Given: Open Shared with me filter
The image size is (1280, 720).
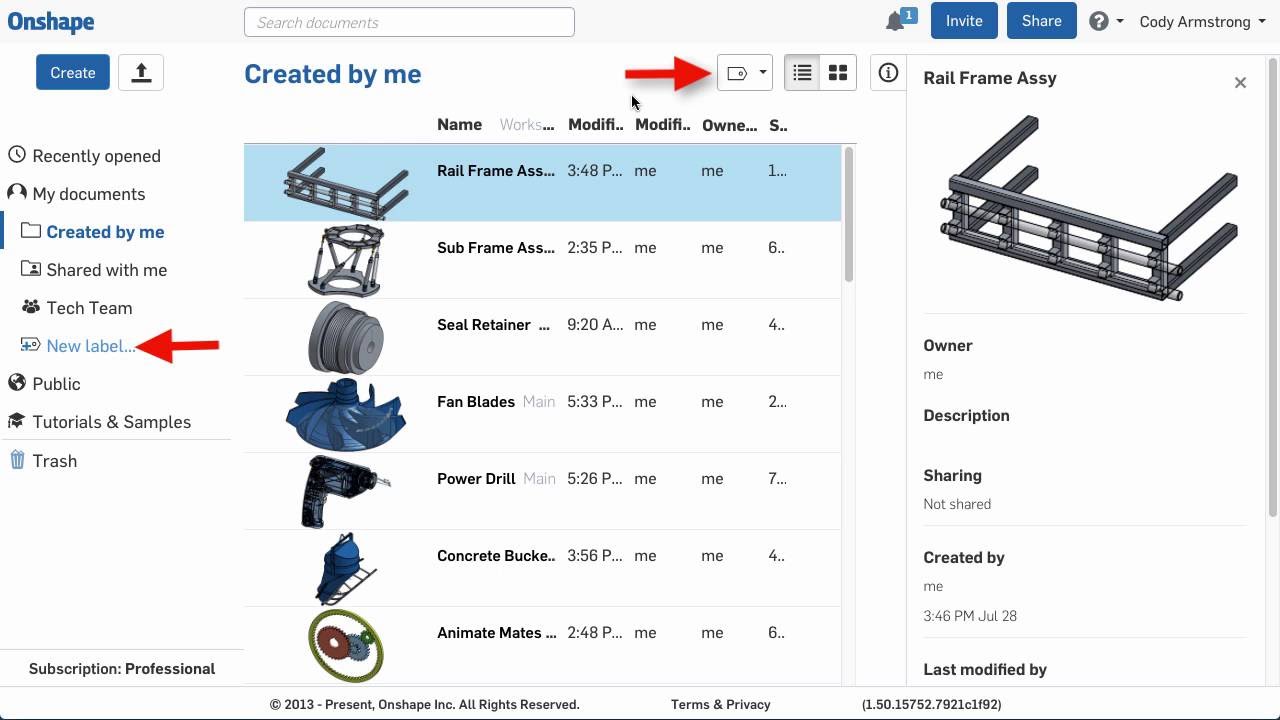Looking at the screenshot, I should [106, 270].
